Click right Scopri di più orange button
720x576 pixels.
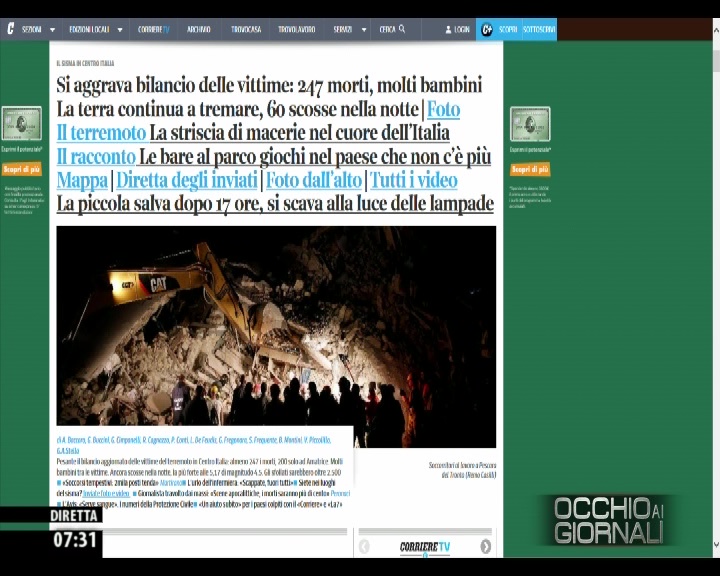coord(530,169)
